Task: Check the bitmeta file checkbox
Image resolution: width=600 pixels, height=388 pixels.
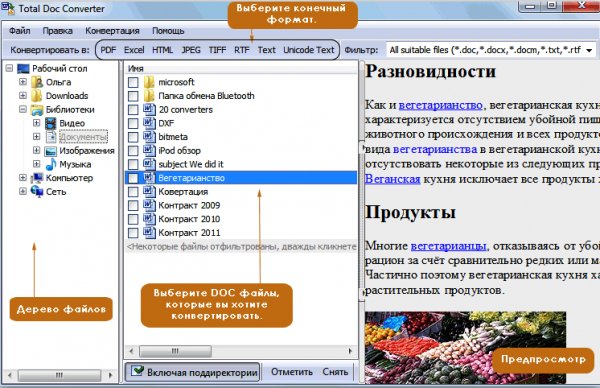Action: click(x=133, y=137)
